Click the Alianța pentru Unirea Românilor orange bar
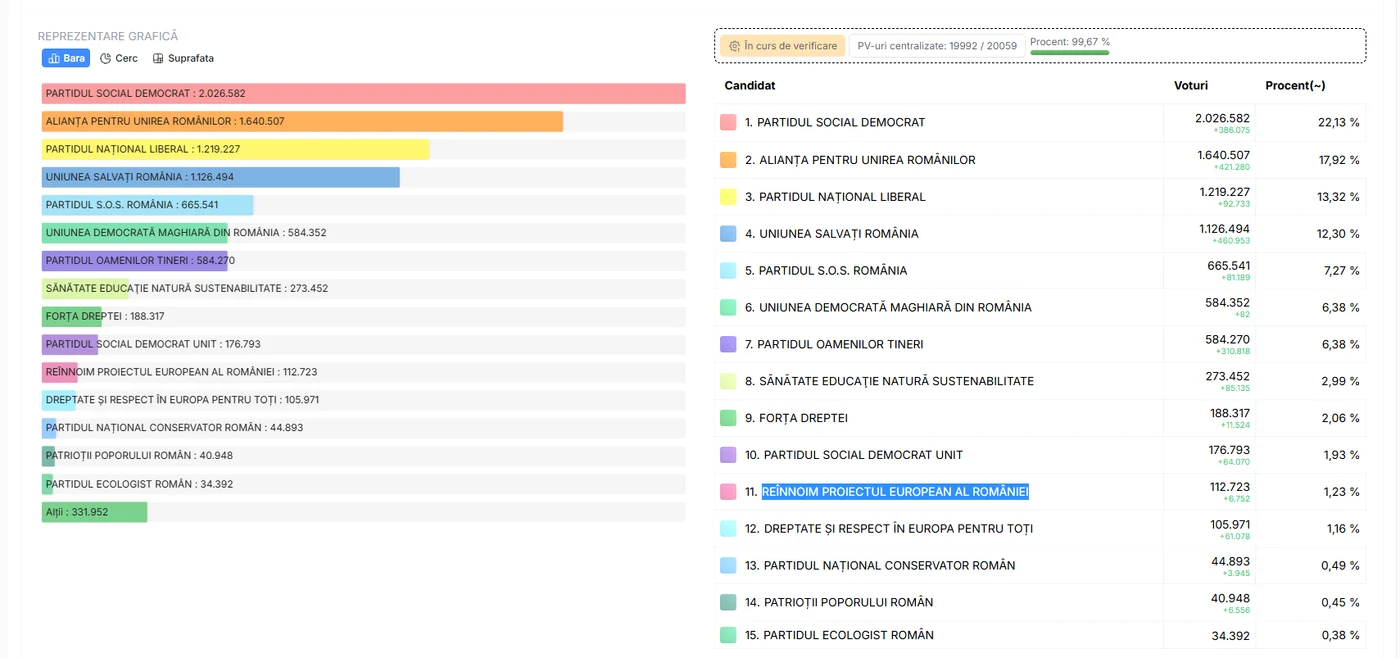1400x659 pixels. [302, 121]
